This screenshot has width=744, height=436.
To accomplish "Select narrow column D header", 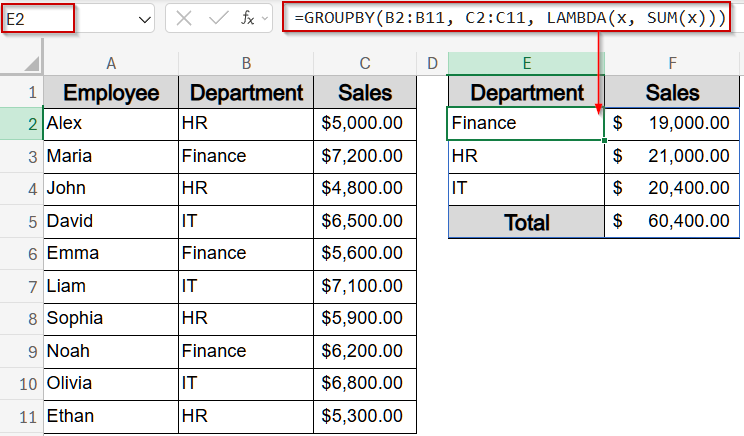I will coord(432,63).
